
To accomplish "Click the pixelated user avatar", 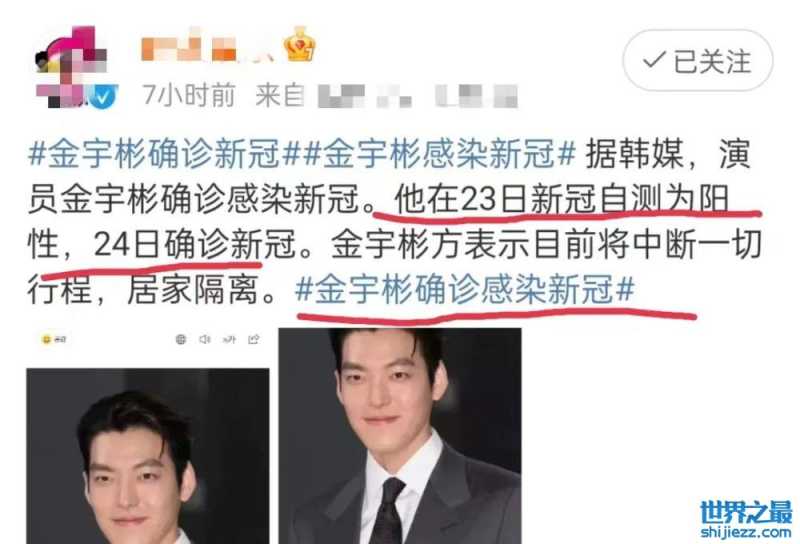I will [72, 66].
